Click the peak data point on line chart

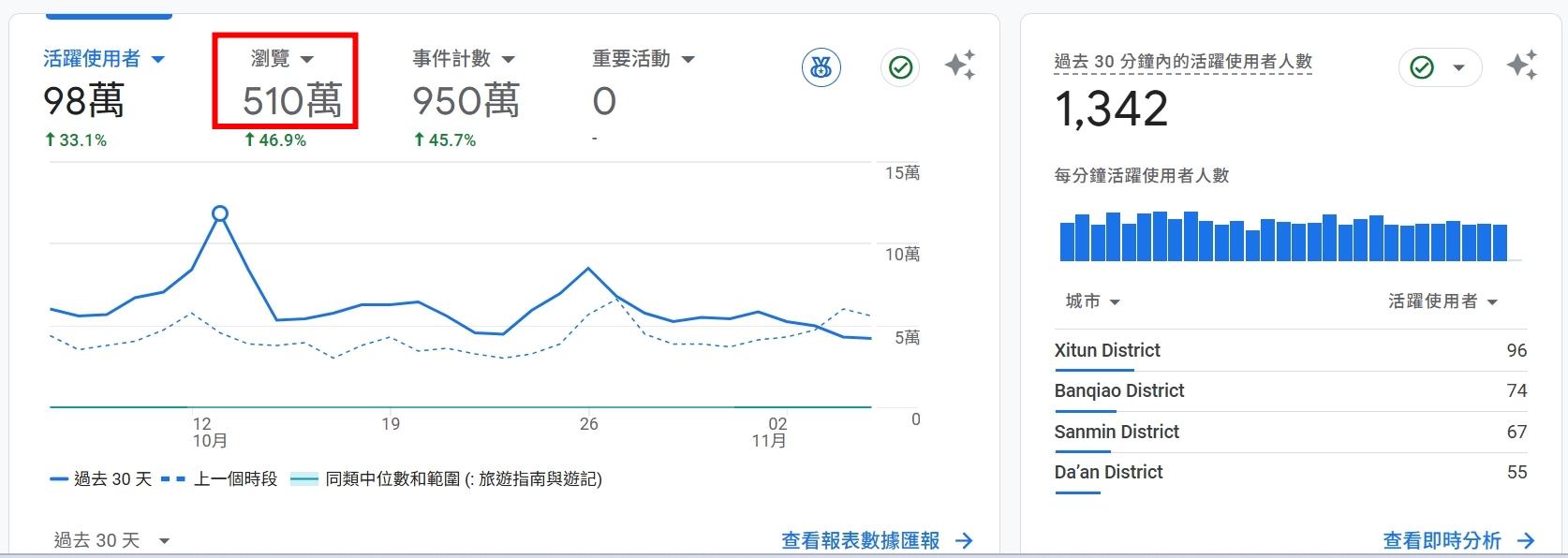click(x=220, y=213)
